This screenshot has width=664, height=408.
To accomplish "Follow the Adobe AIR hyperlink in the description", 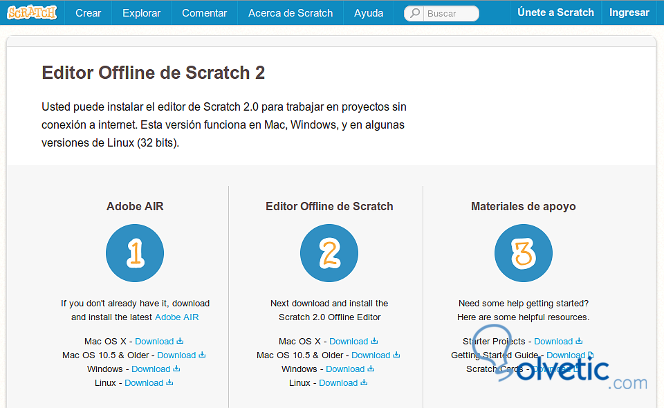I will [177, 317].
